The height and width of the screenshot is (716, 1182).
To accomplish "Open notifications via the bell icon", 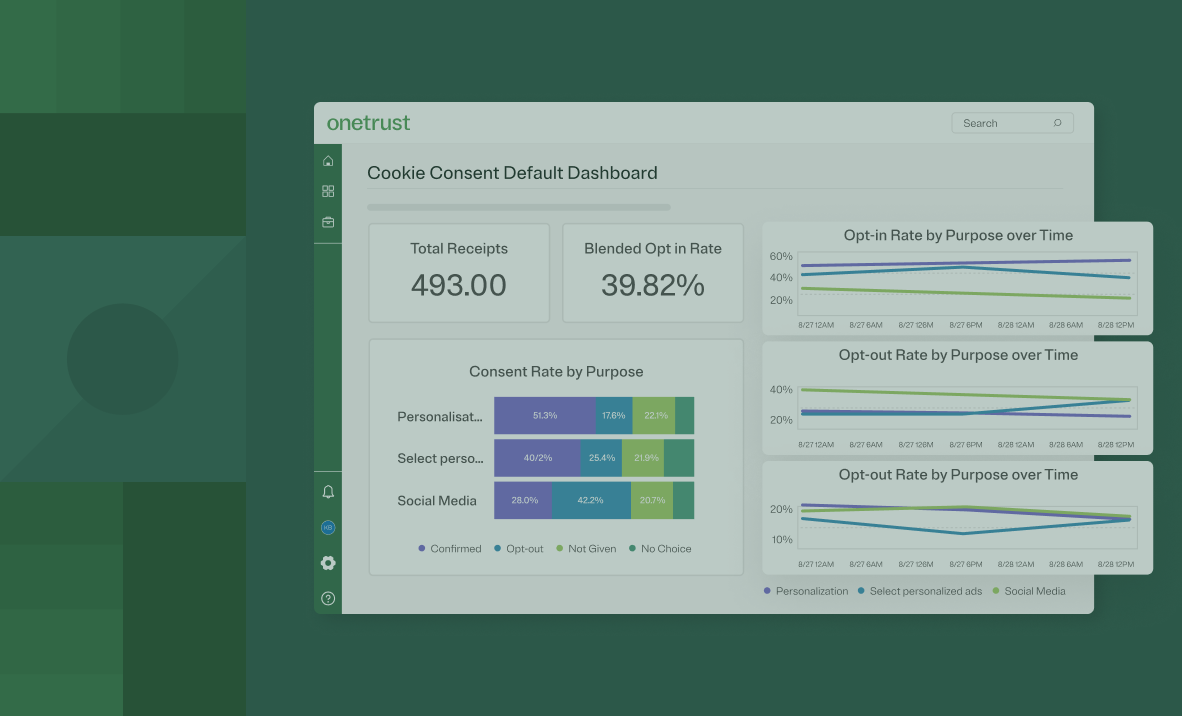I will tap(327, 491).
